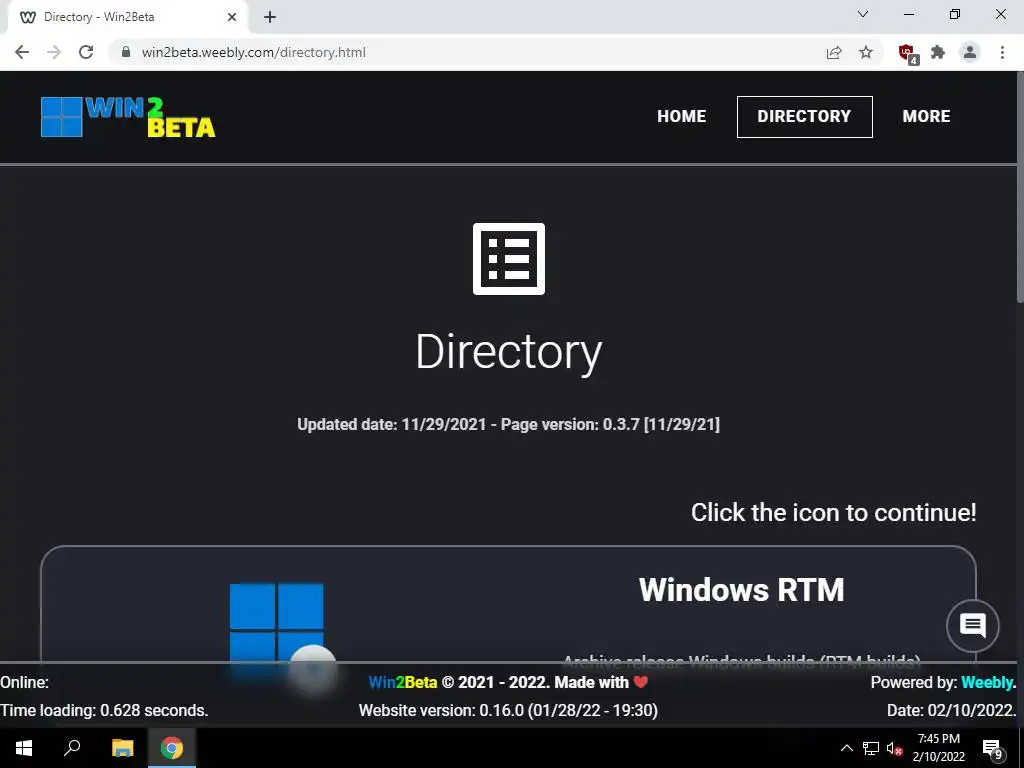This screenshot has height=768, width=1024.
Task: Close the Directory - Win2Beta tab
Action: [x=232, y=17]
